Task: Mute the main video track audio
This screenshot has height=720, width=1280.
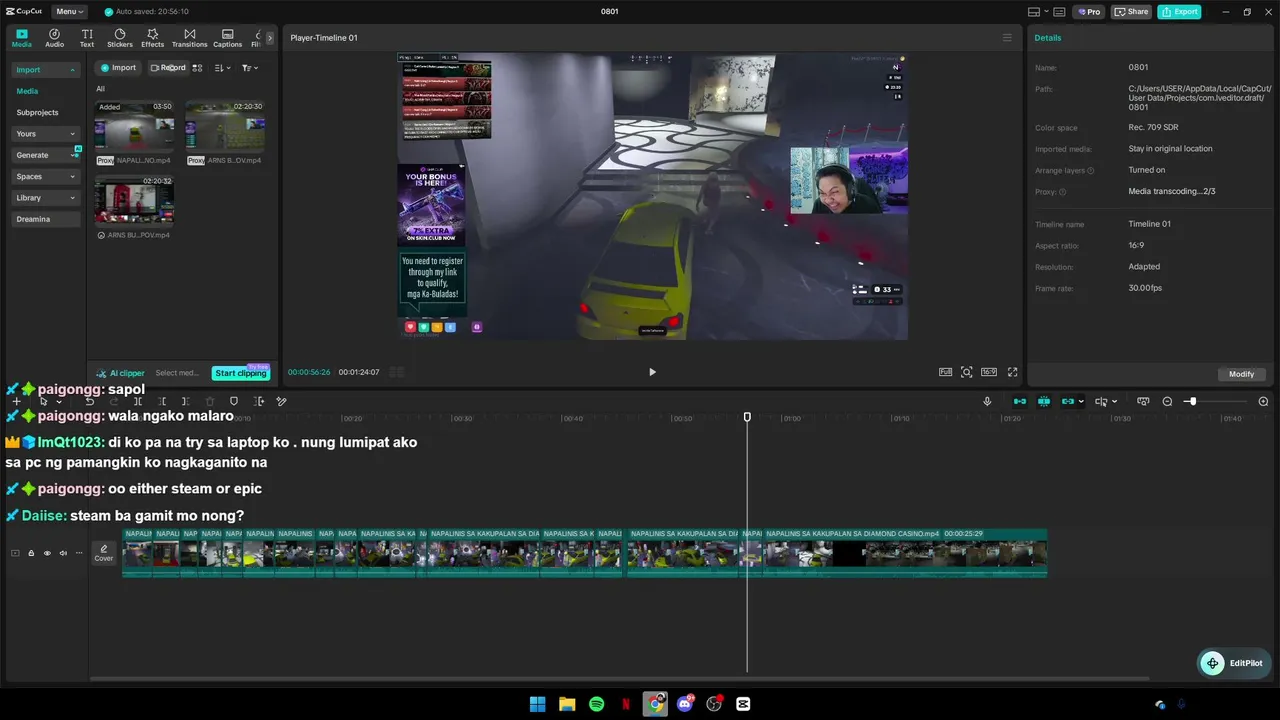Action: coord(63,553)
